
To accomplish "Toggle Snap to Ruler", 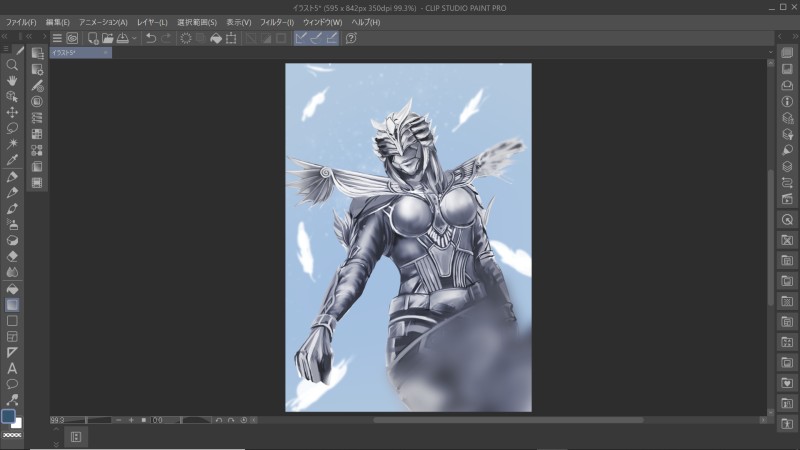I will [x=301, y=38].
